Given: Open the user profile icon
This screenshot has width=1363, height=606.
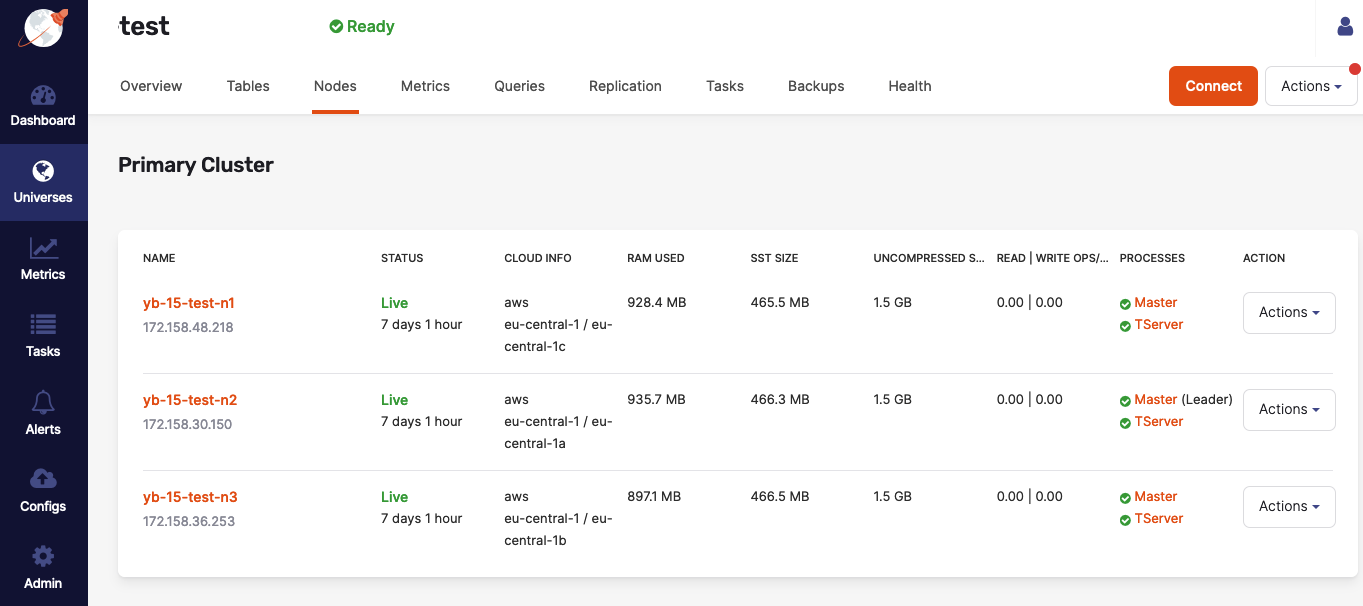Looking at the screenshot, I should point(1345,26).
